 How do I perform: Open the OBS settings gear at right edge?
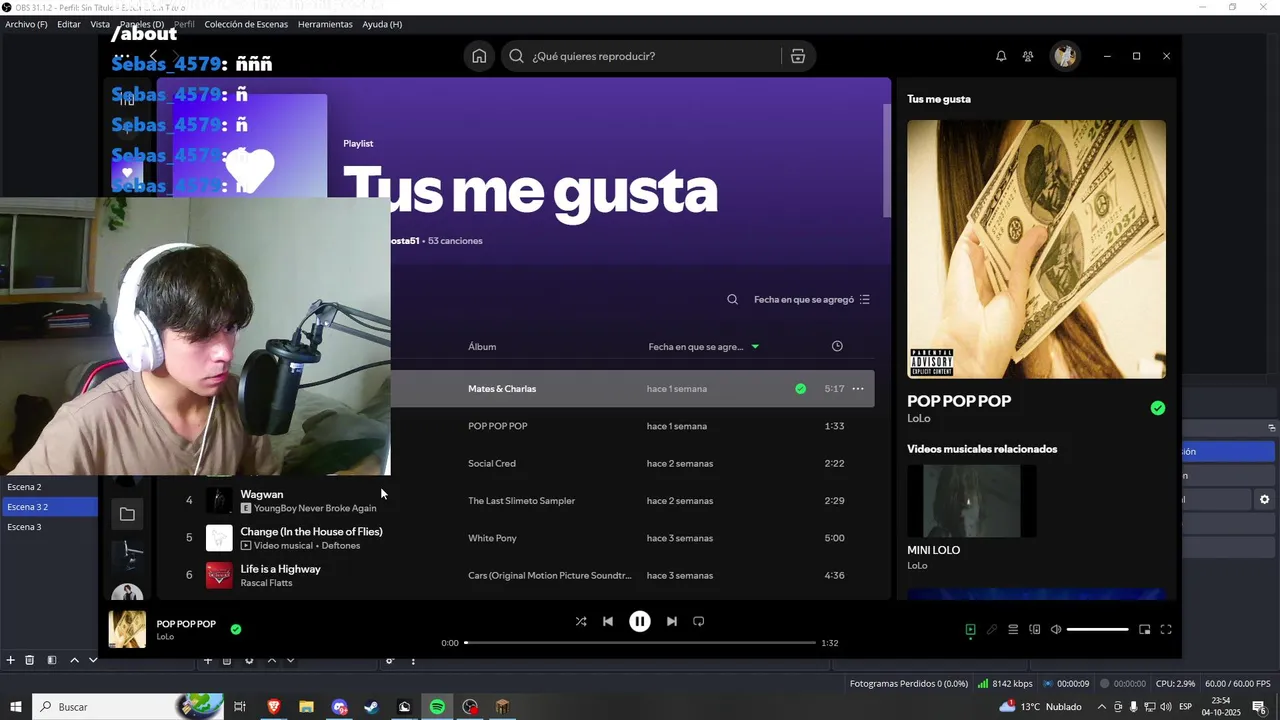click(1264, 499)
